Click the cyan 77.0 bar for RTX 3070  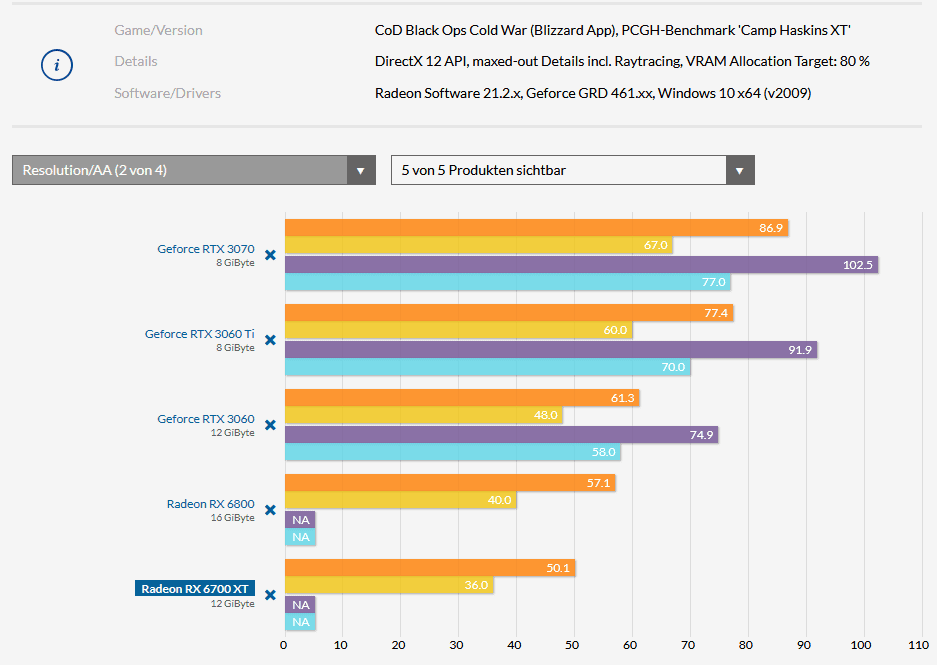[x=508, y=282]
